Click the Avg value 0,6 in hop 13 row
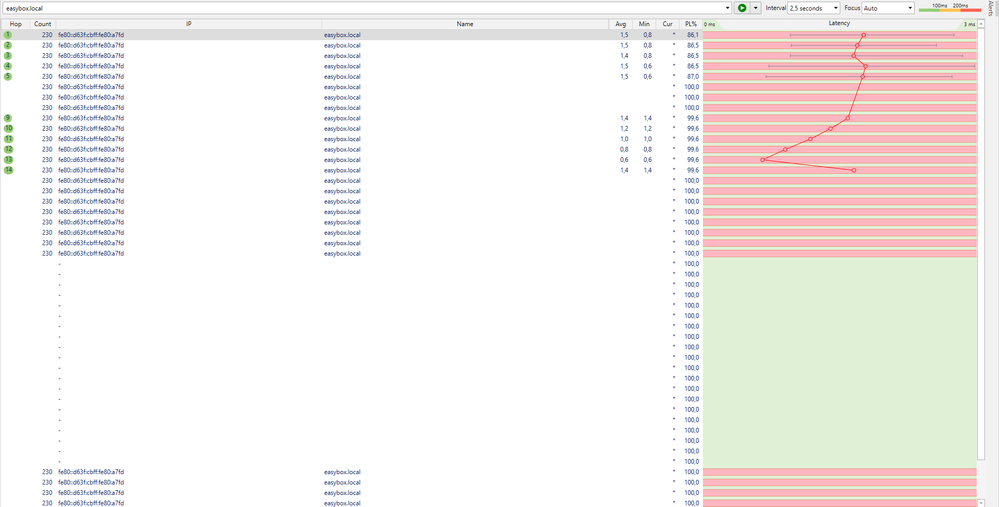999x507 pixels. [624, 160]
